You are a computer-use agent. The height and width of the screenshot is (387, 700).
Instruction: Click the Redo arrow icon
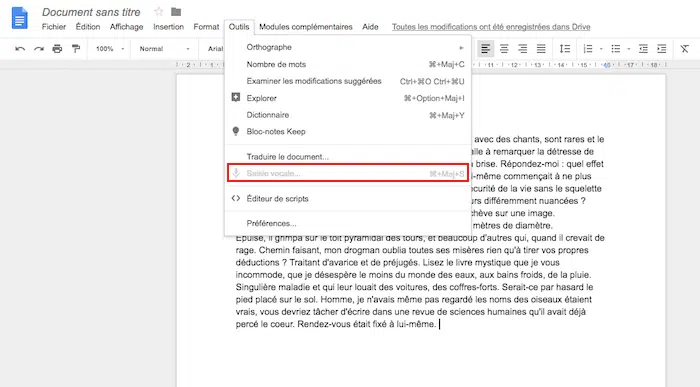pos(39,49)
